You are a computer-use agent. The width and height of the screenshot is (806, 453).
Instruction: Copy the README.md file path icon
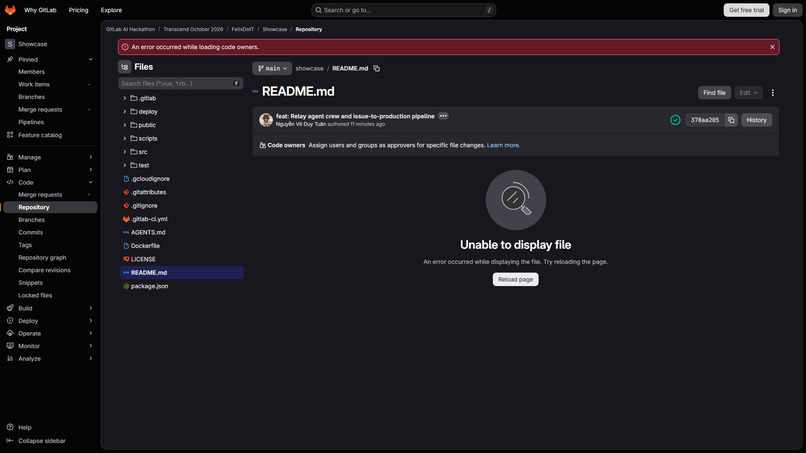point(377,68)
